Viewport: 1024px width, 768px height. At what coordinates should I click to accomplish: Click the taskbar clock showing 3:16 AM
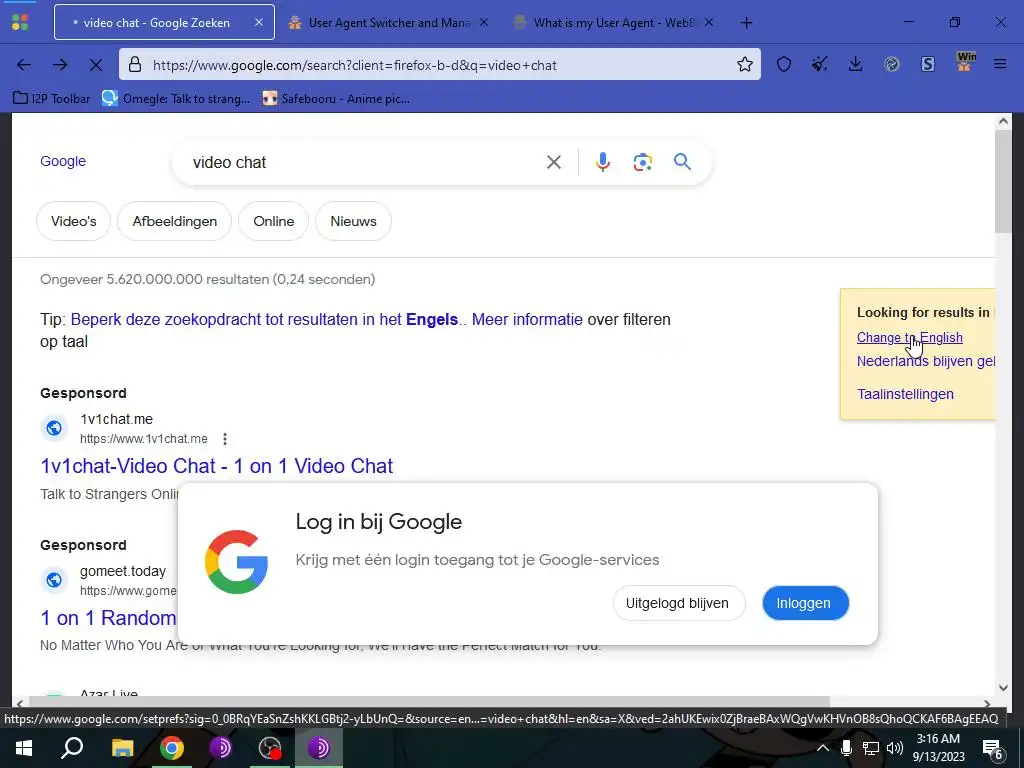tap(938, 748)
